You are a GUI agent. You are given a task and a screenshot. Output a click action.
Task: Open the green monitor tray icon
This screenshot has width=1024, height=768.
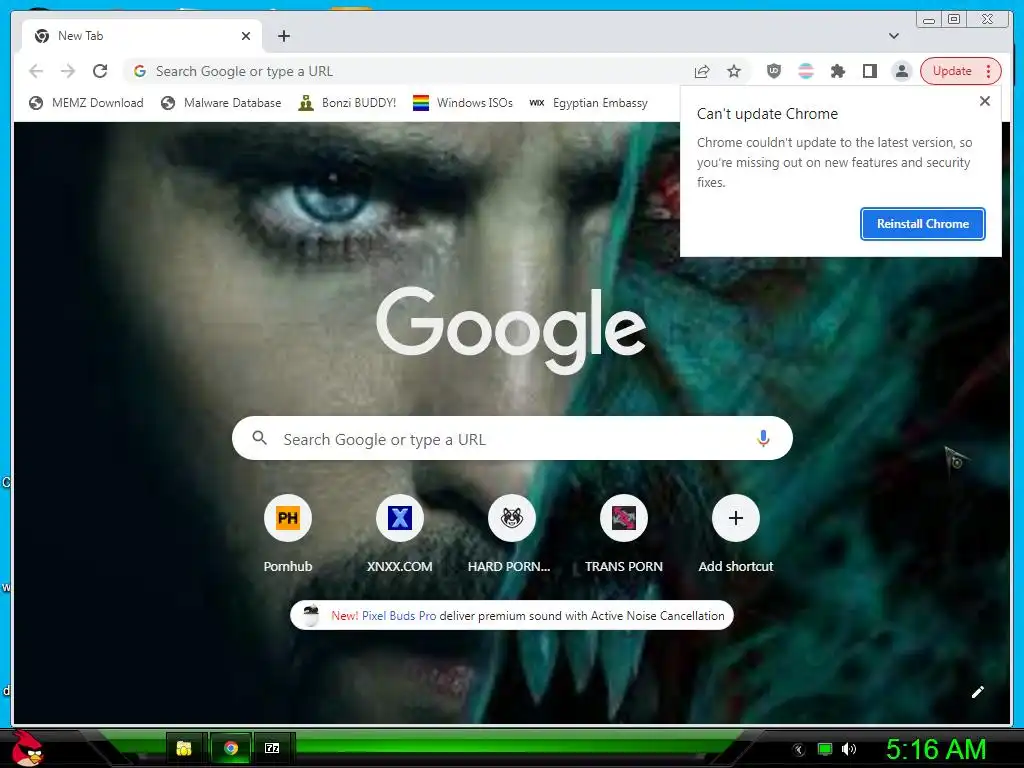tap(825, 749)
